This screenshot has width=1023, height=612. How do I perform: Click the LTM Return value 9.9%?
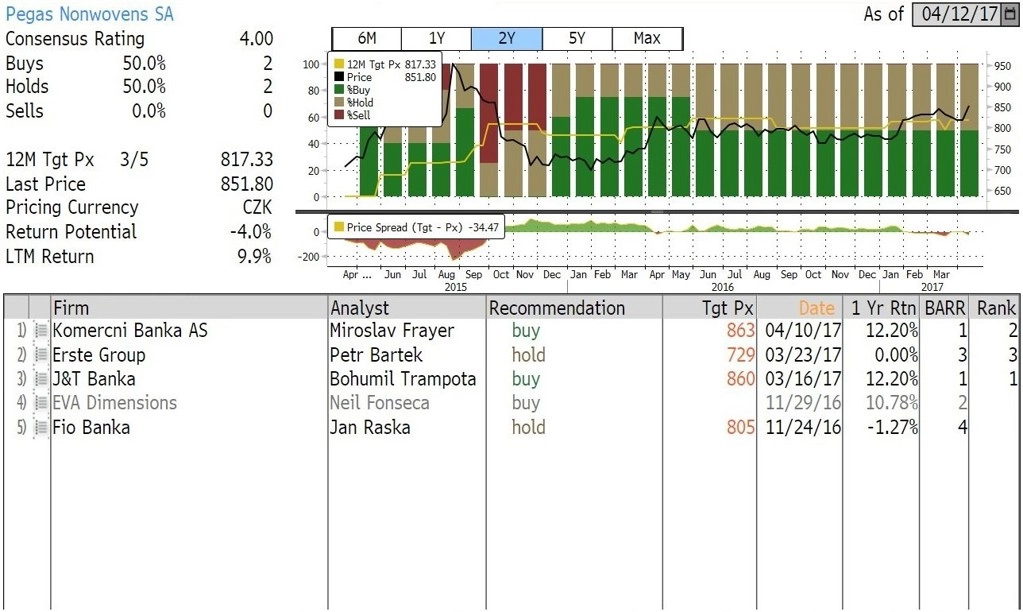[x=254, y=256]
